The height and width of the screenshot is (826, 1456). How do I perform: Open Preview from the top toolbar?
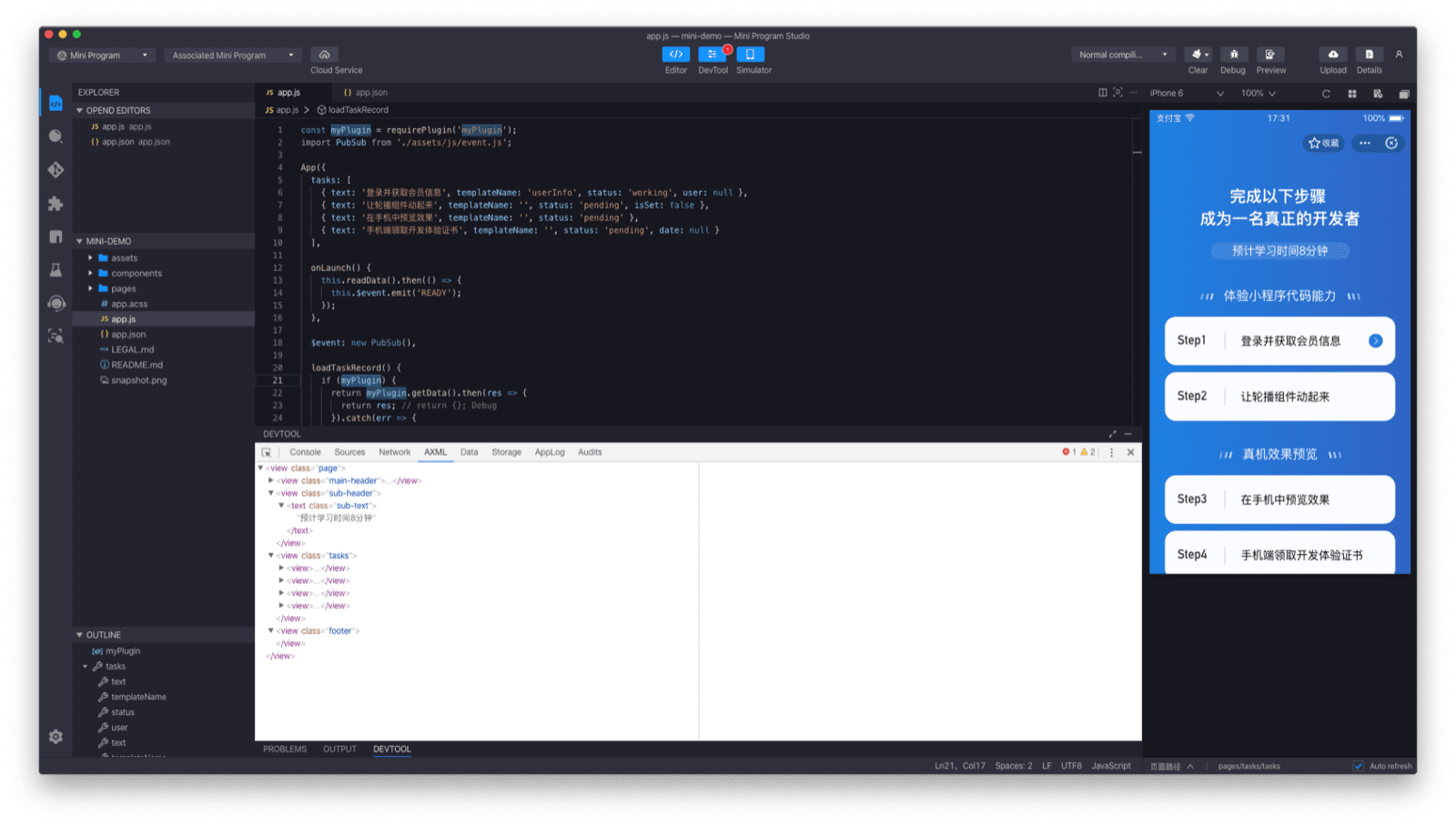point(1270,56)
